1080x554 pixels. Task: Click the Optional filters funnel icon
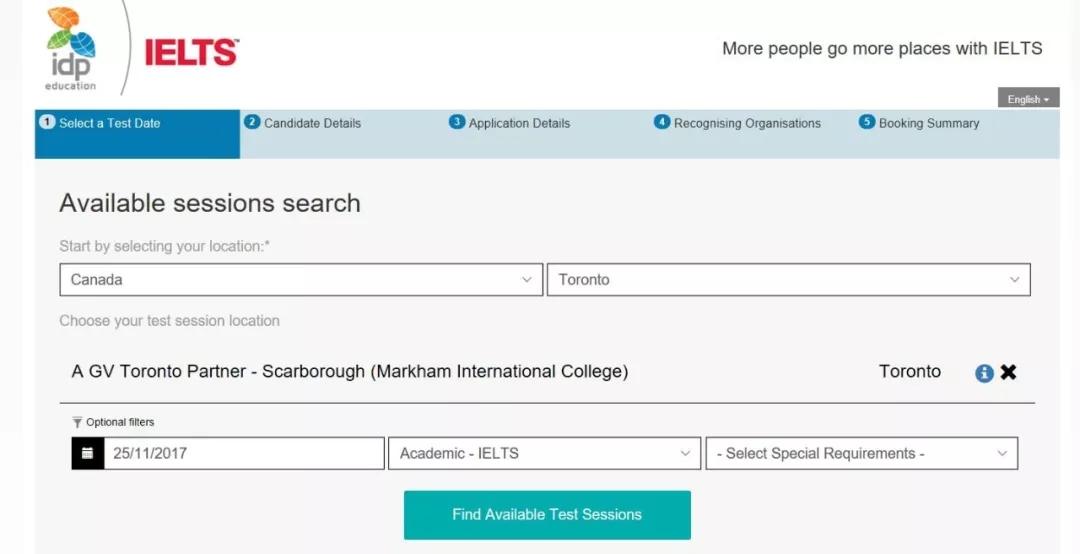click(x=77, y=422)
